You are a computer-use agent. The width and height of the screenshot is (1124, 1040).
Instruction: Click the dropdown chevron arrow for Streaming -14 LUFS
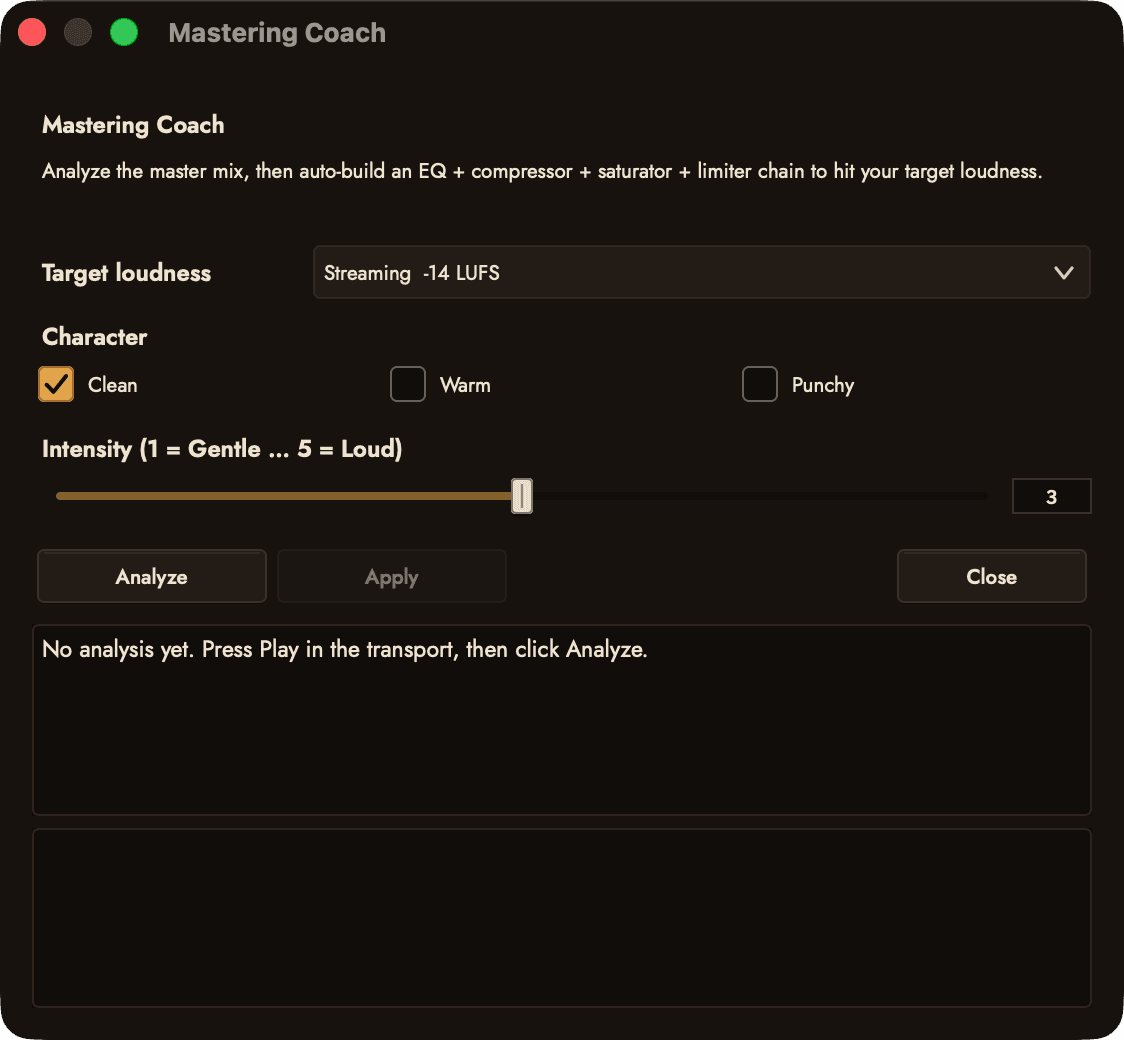[x=1064, y=272]
